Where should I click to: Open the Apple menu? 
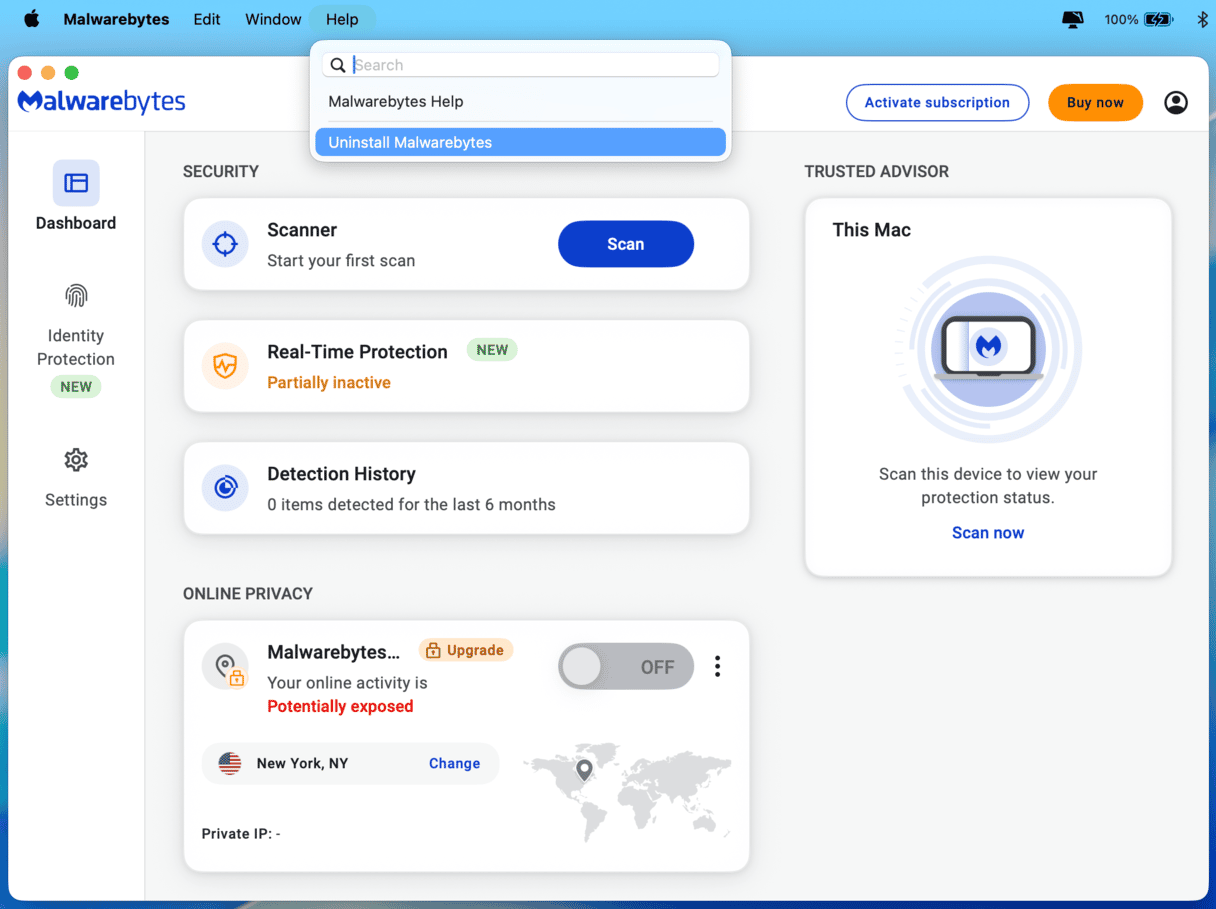(x=31, y=19)
